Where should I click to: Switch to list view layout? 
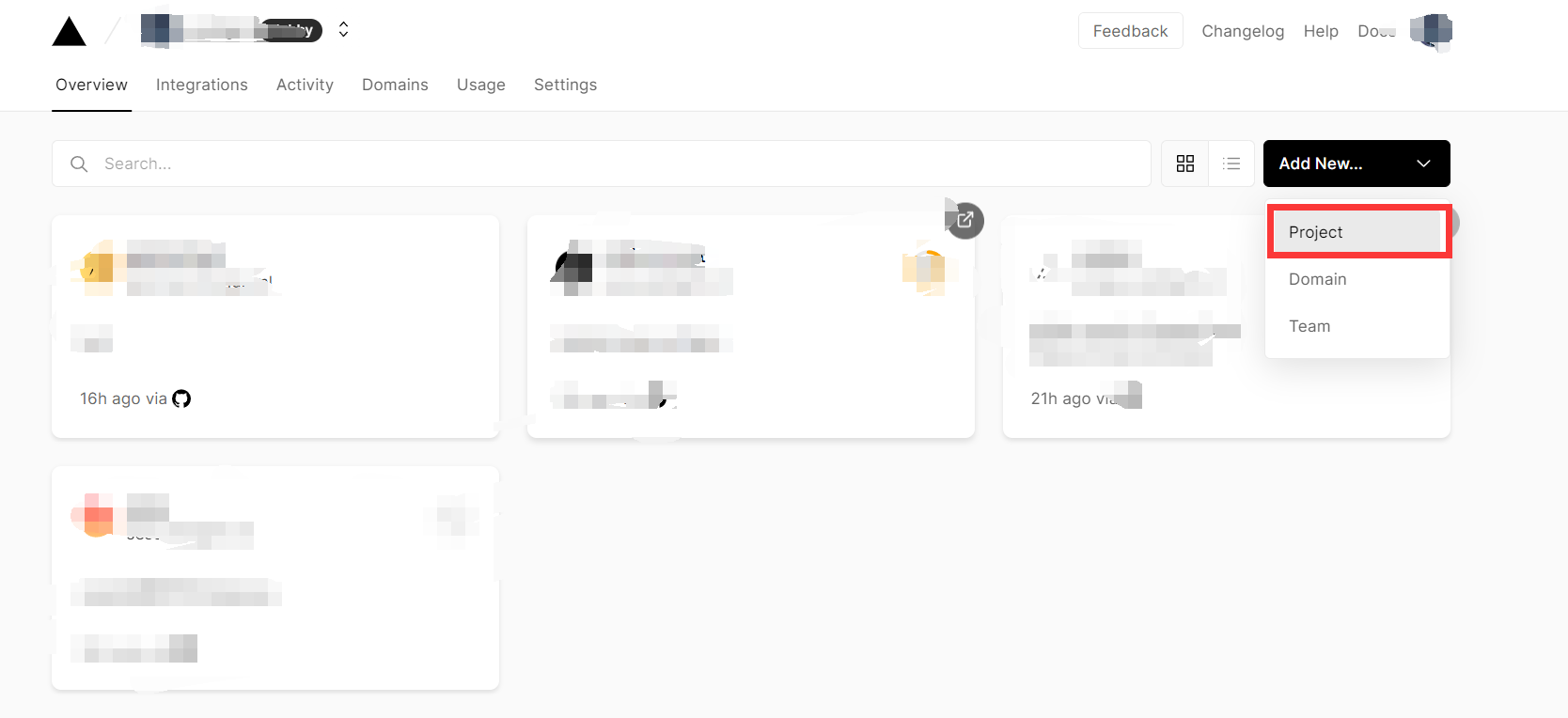[1231, 164]
